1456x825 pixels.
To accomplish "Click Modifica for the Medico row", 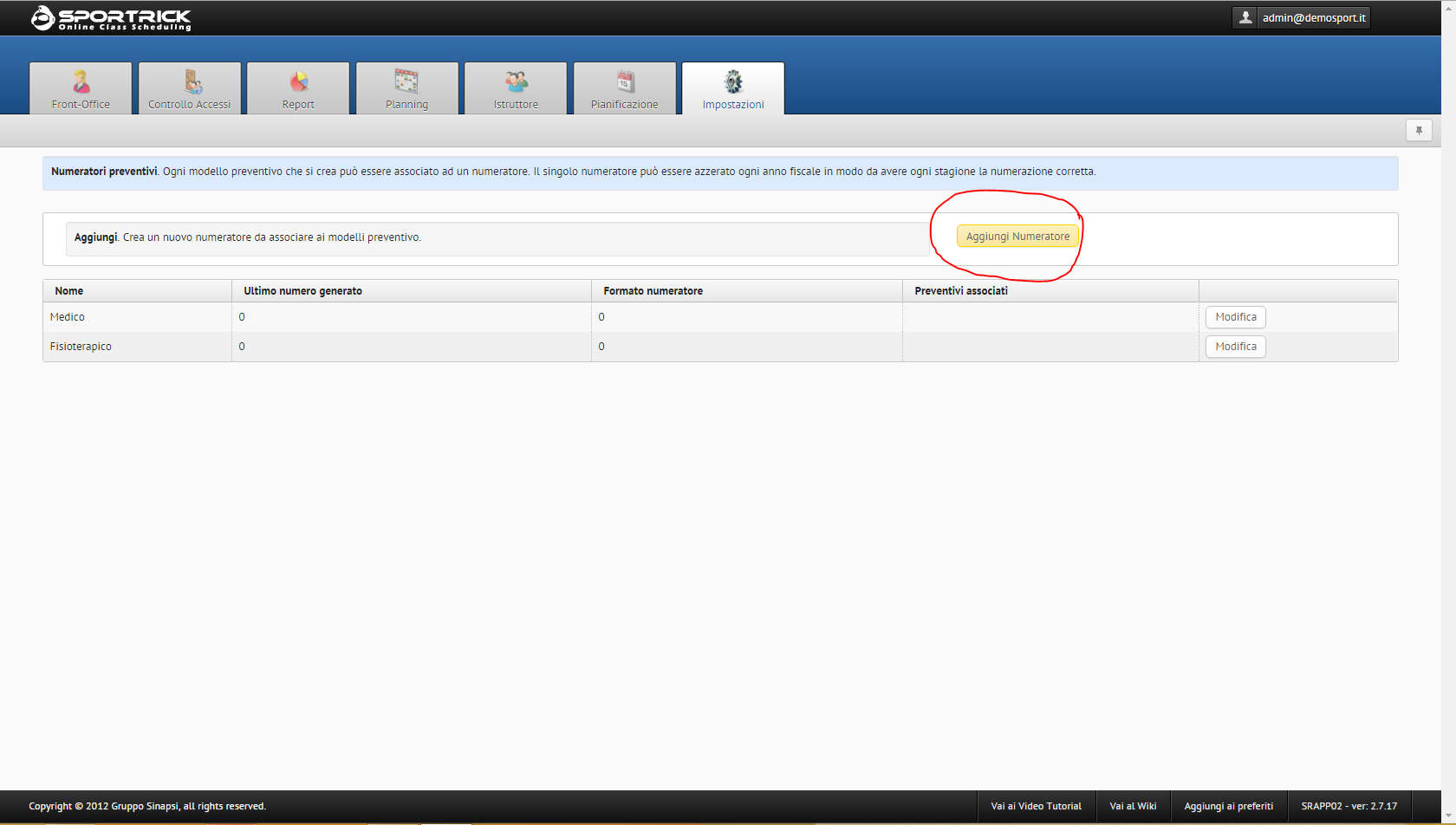I will 1235,317.
